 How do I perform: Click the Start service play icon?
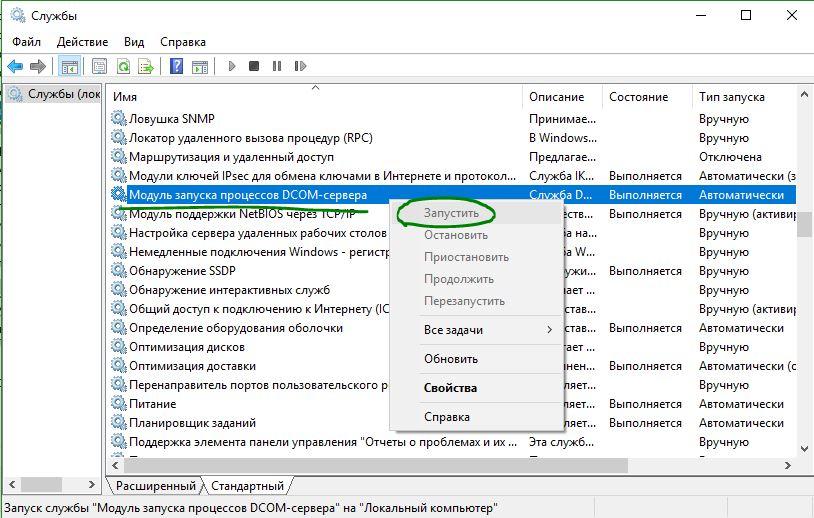coord(232,66)
